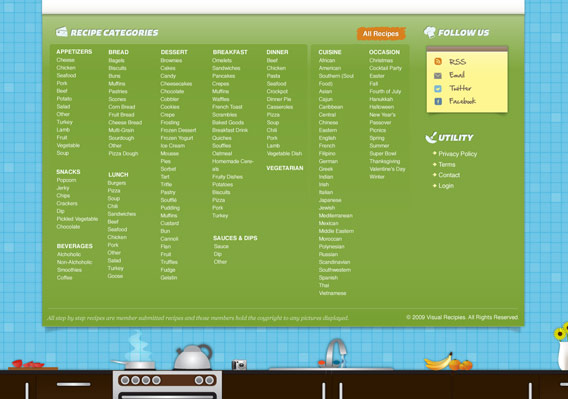568x399 pixels.
Task: Open Bagels under Bread
Action: pos(116,61)
